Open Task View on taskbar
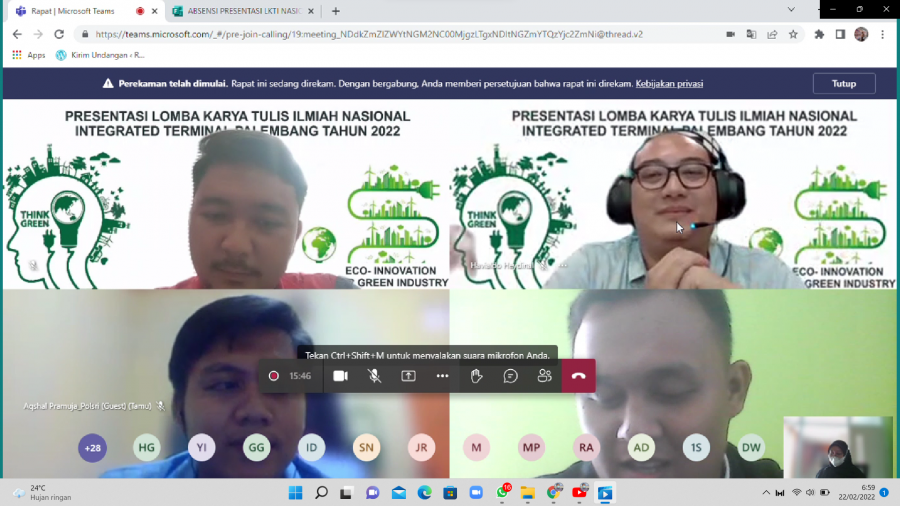The height and width of the screenshot is (506, 900). point(346,493)
